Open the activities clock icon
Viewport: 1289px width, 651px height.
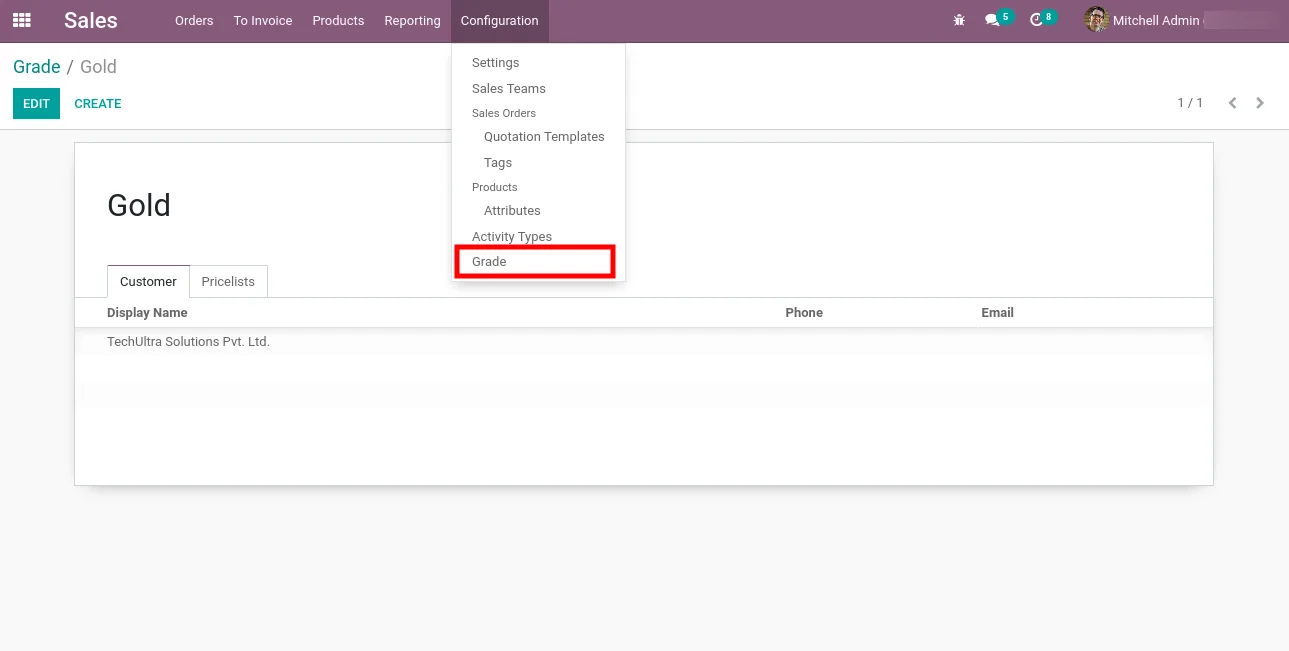click(1036, 20)
